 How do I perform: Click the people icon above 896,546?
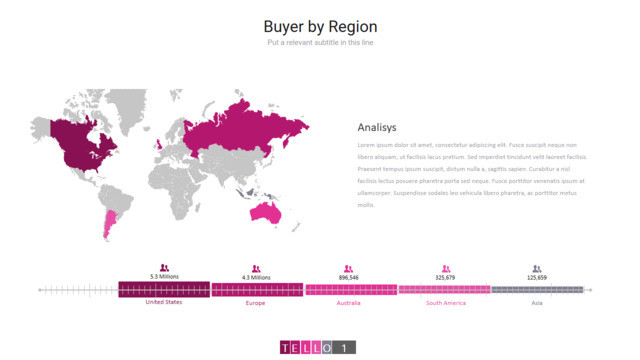coord(348,269)
